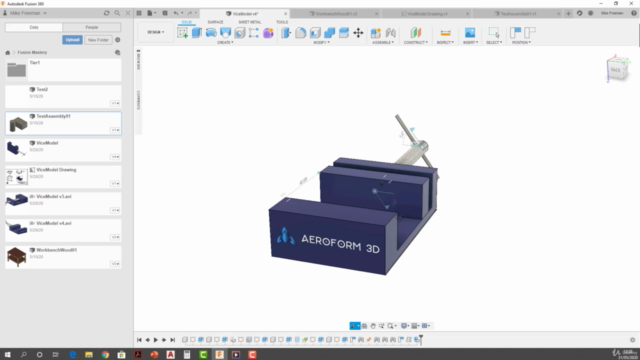Select the Extrude tool
Viewport: 640px width, 360px height.
point(197,33)
